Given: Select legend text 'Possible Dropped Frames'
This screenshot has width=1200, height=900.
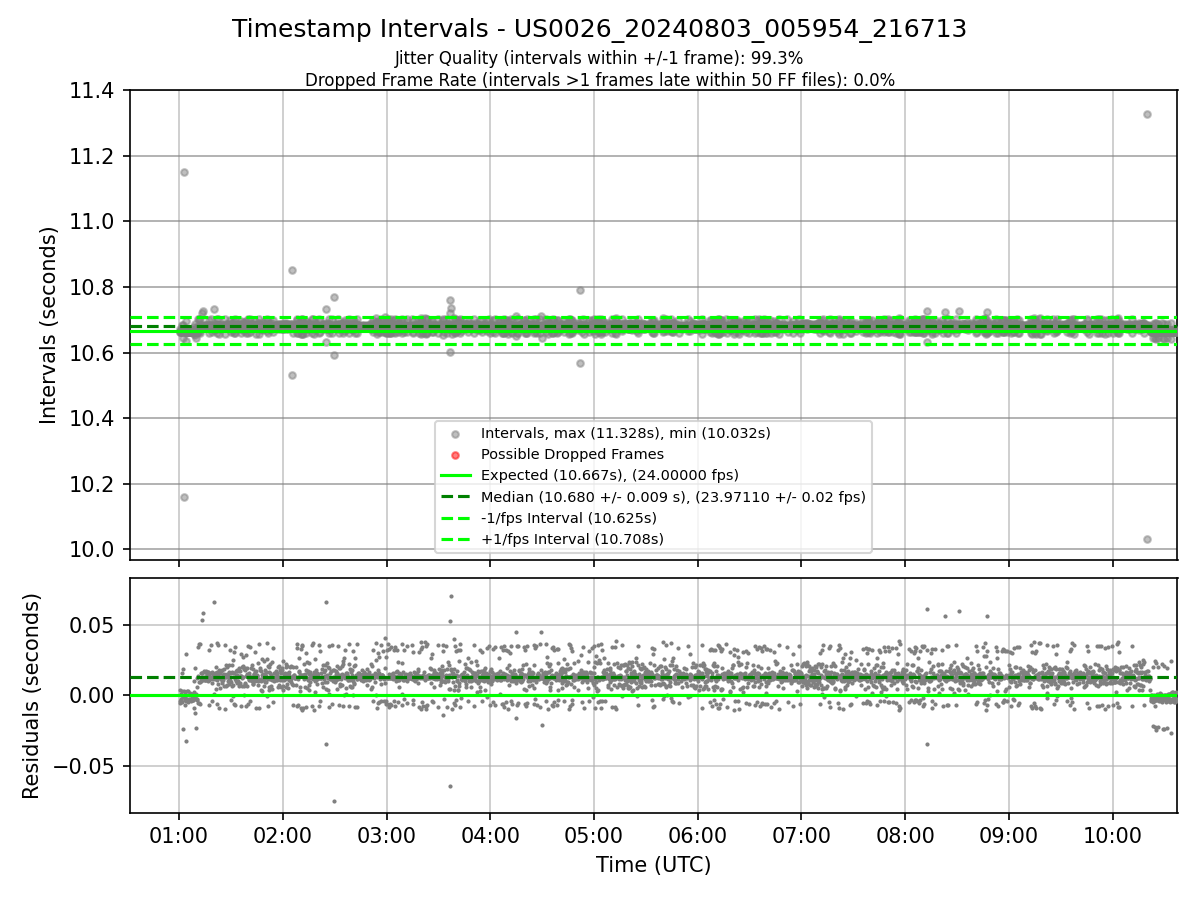Looking at the screenshot, I should pos(572,455).
